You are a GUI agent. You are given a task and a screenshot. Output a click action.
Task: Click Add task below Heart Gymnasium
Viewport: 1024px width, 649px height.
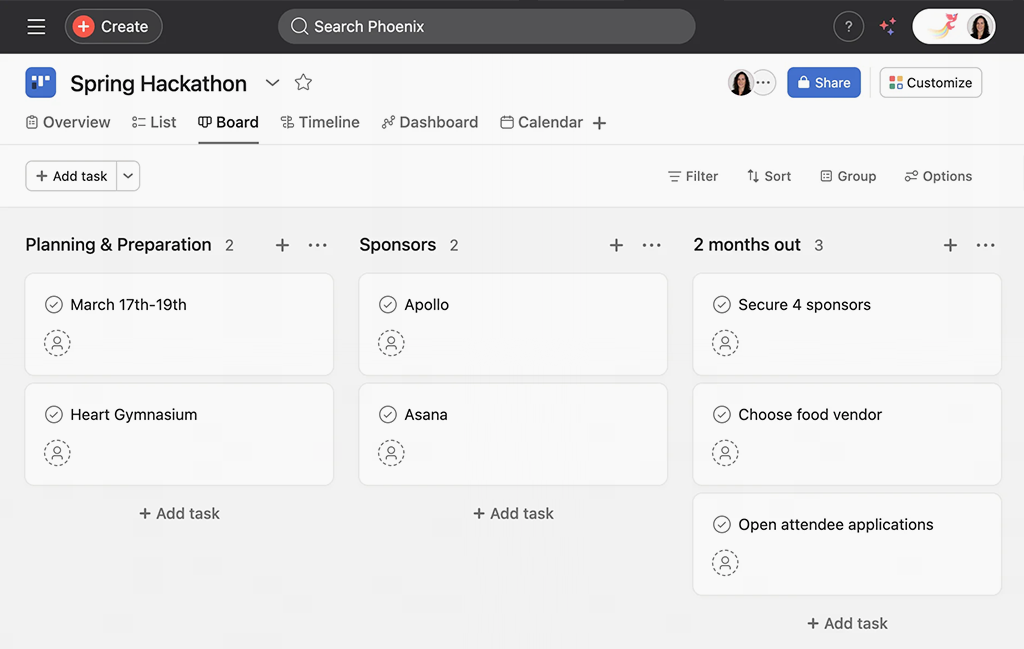[x=180, y=514]
